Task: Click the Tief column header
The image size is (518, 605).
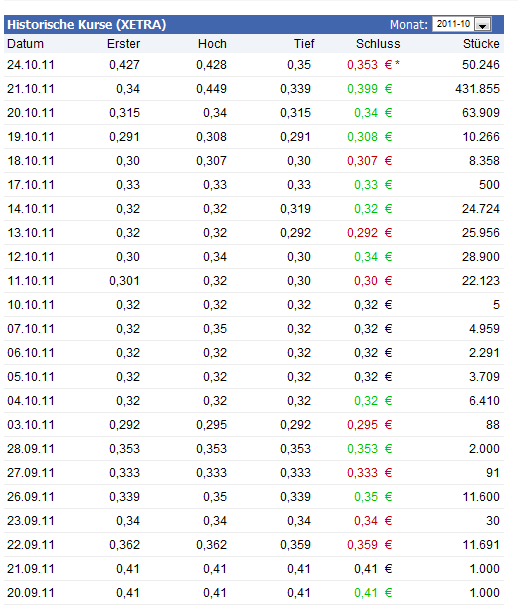Action: 304,44
